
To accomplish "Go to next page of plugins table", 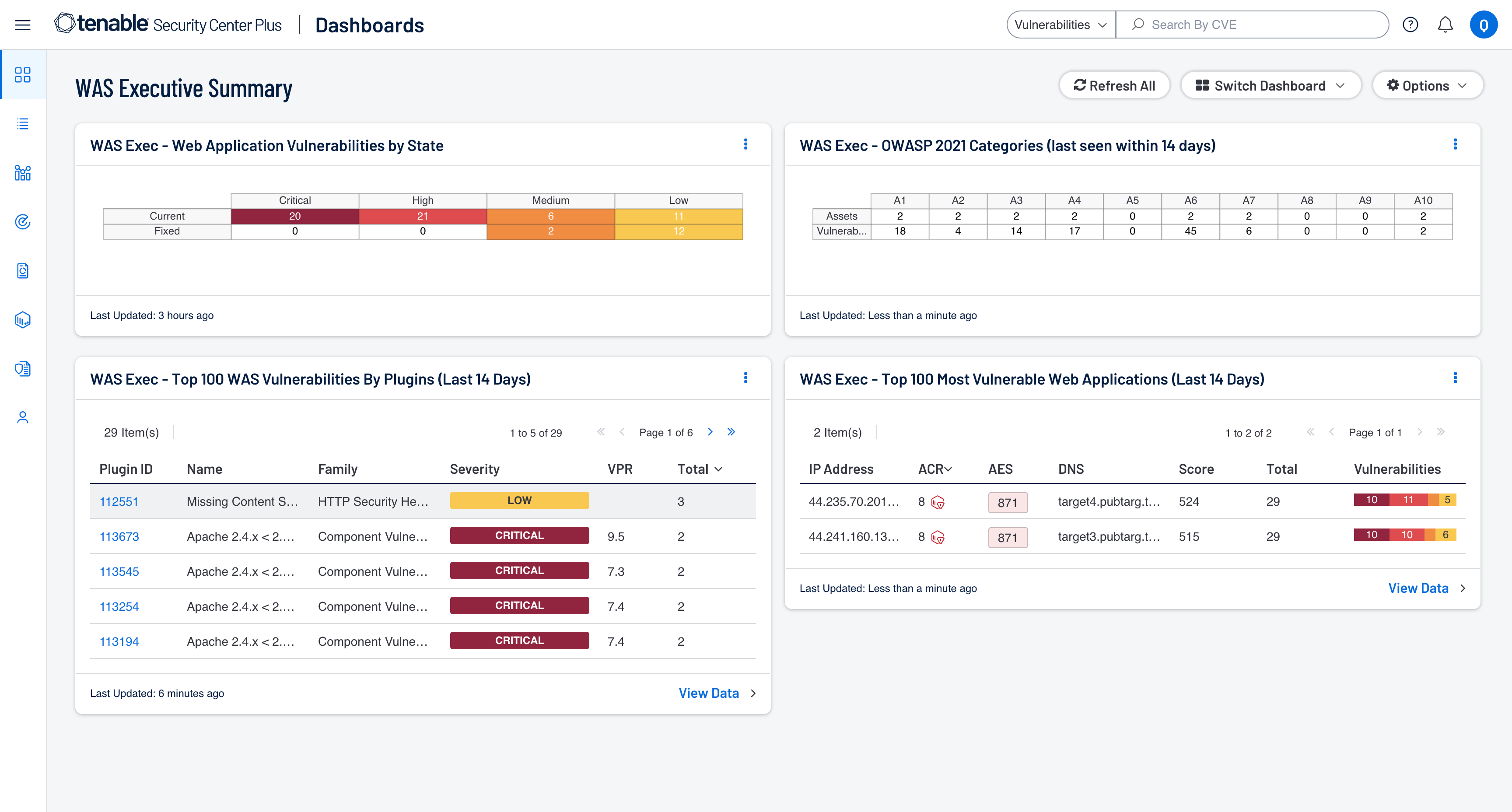I will [710, 432].
